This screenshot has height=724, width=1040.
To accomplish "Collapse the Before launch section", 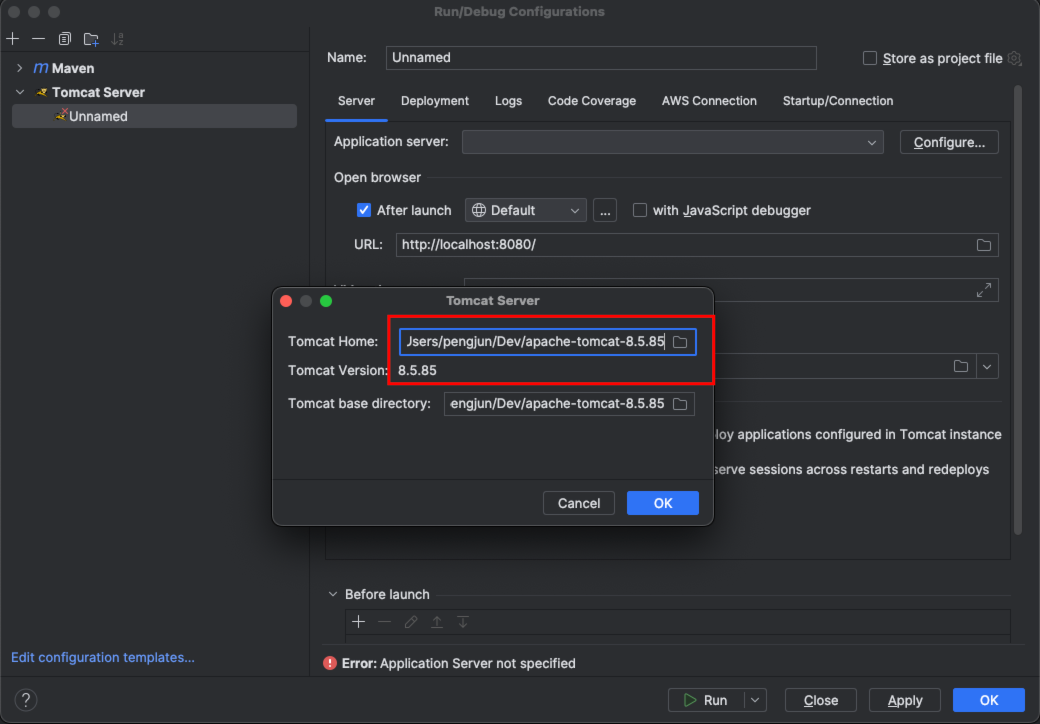I will [x=333, y=594].
